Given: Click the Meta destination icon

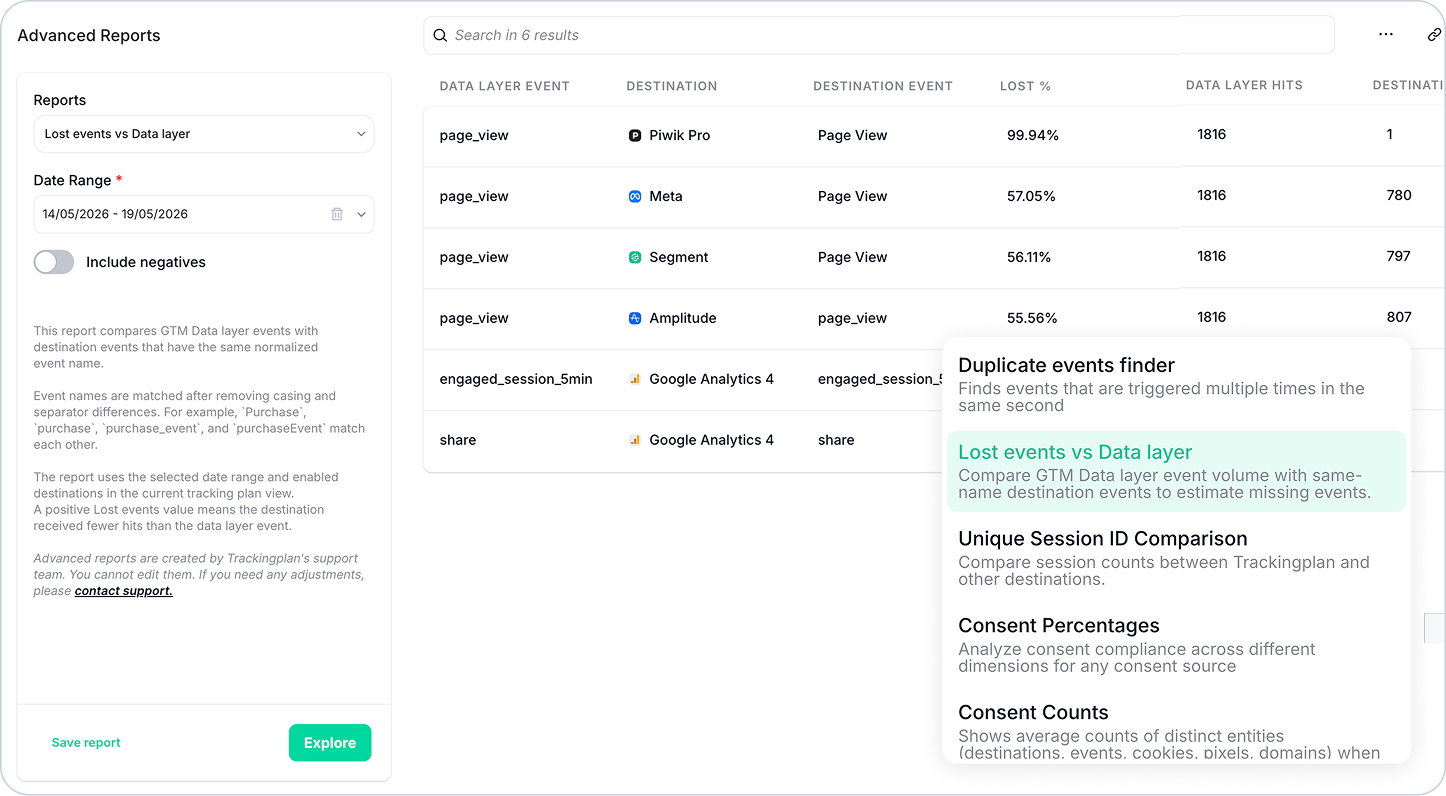Looking at the screenshot, I should coord(634,196).
